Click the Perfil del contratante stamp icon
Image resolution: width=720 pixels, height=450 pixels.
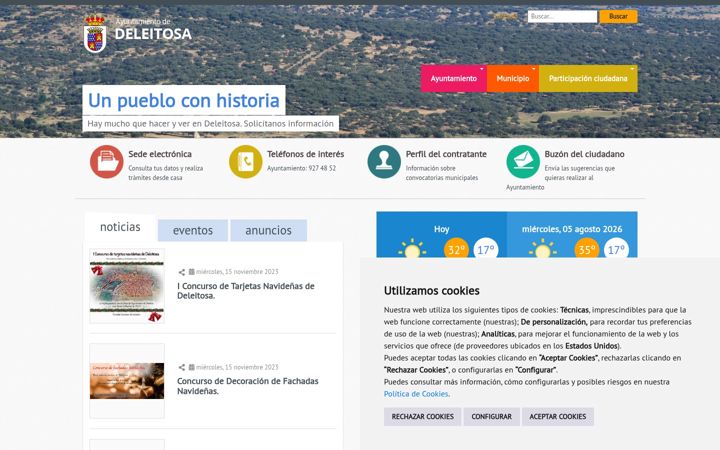[384, 162]
